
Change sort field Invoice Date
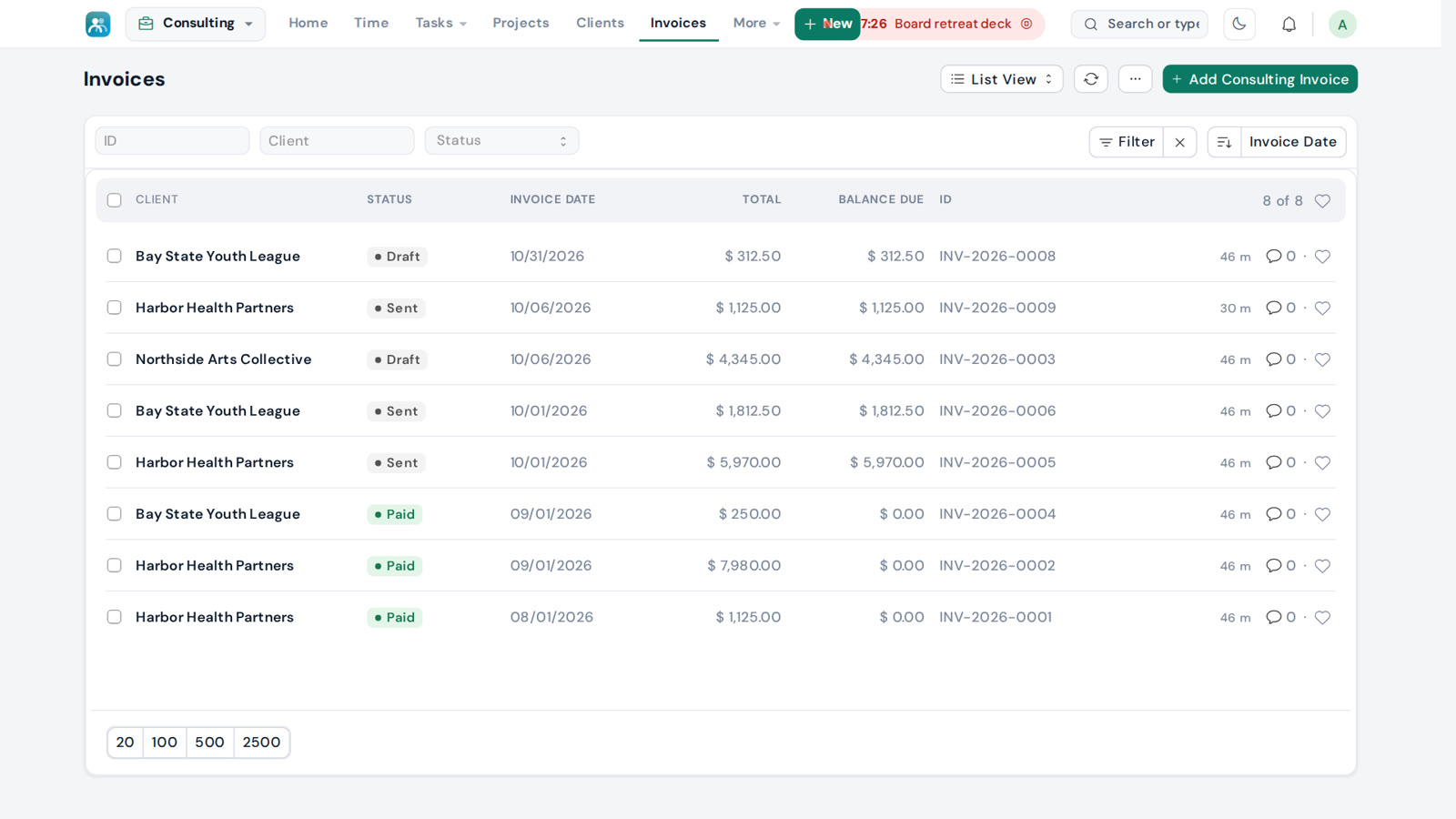[1292, 142]
